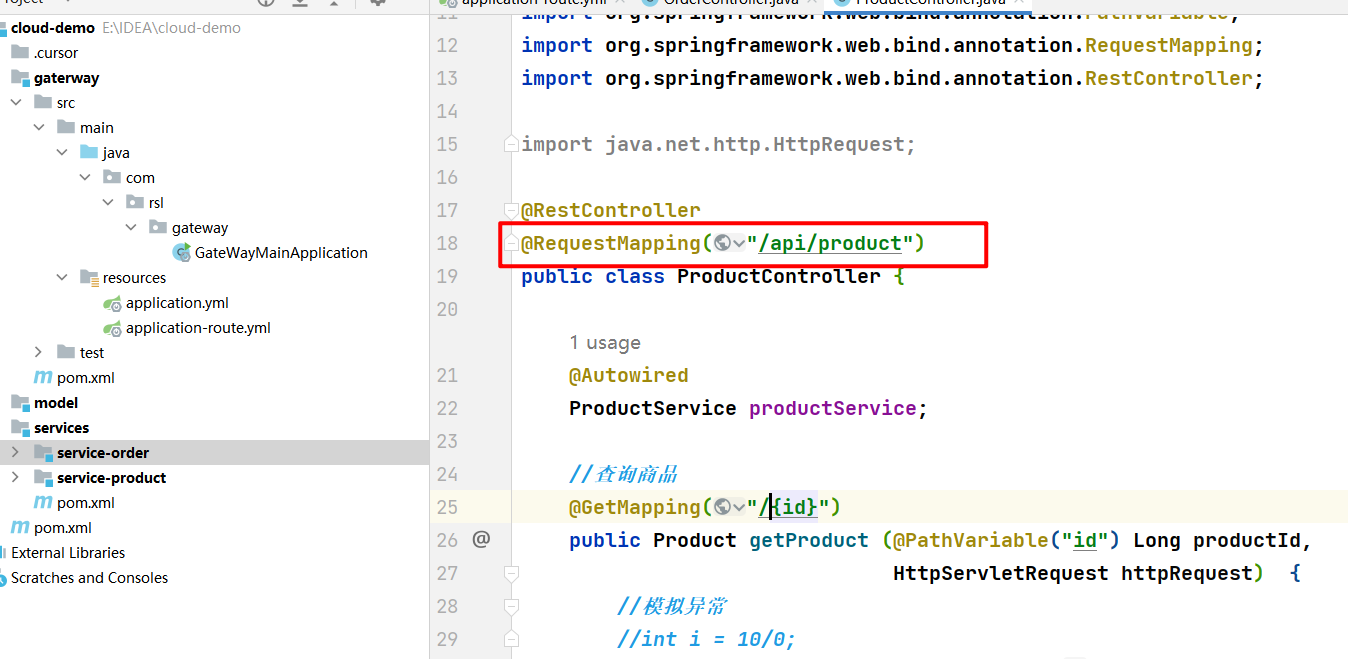Click the getProduct method name
This screenshot has width=1348, height=659.
tap(810, 540)
